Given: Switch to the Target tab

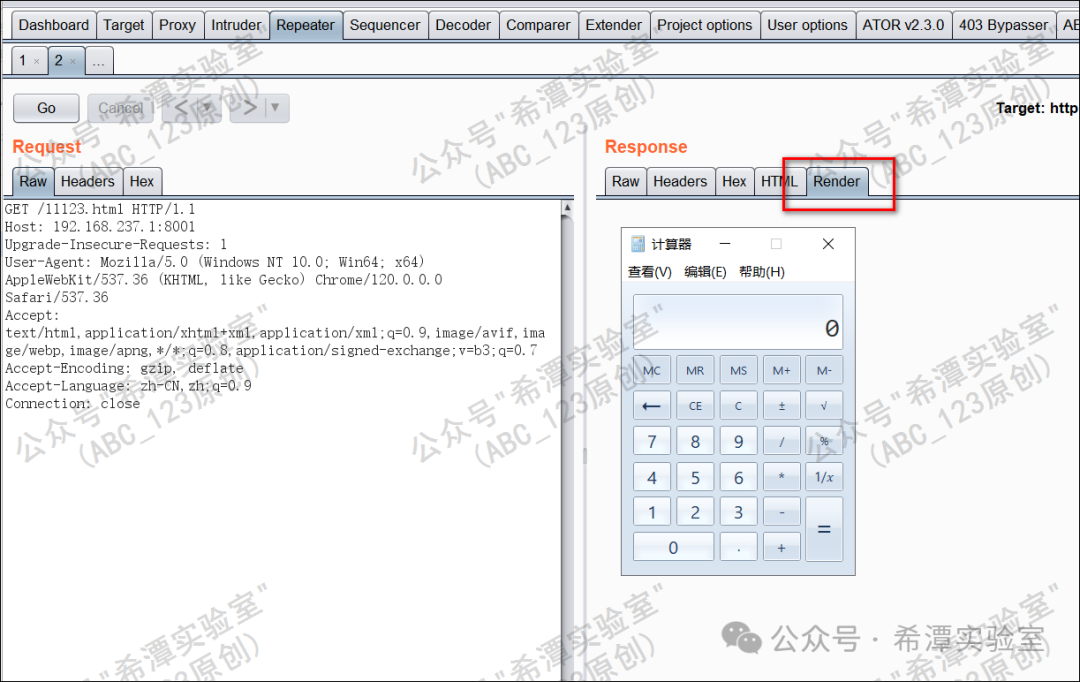Looking at the screenshot, I should coord(123,25).
